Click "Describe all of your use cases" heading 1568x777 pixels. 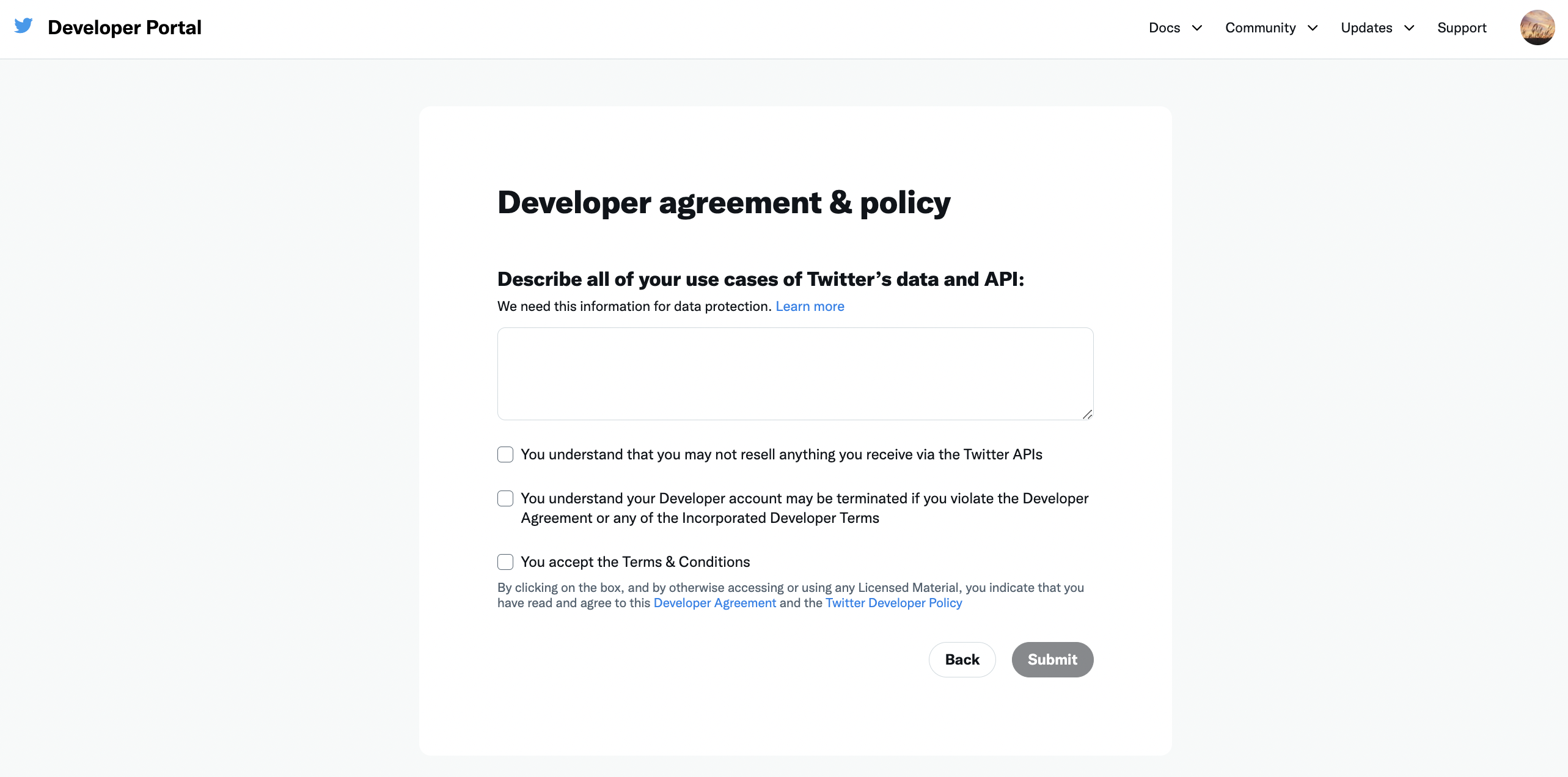click(x=761, y=279)
